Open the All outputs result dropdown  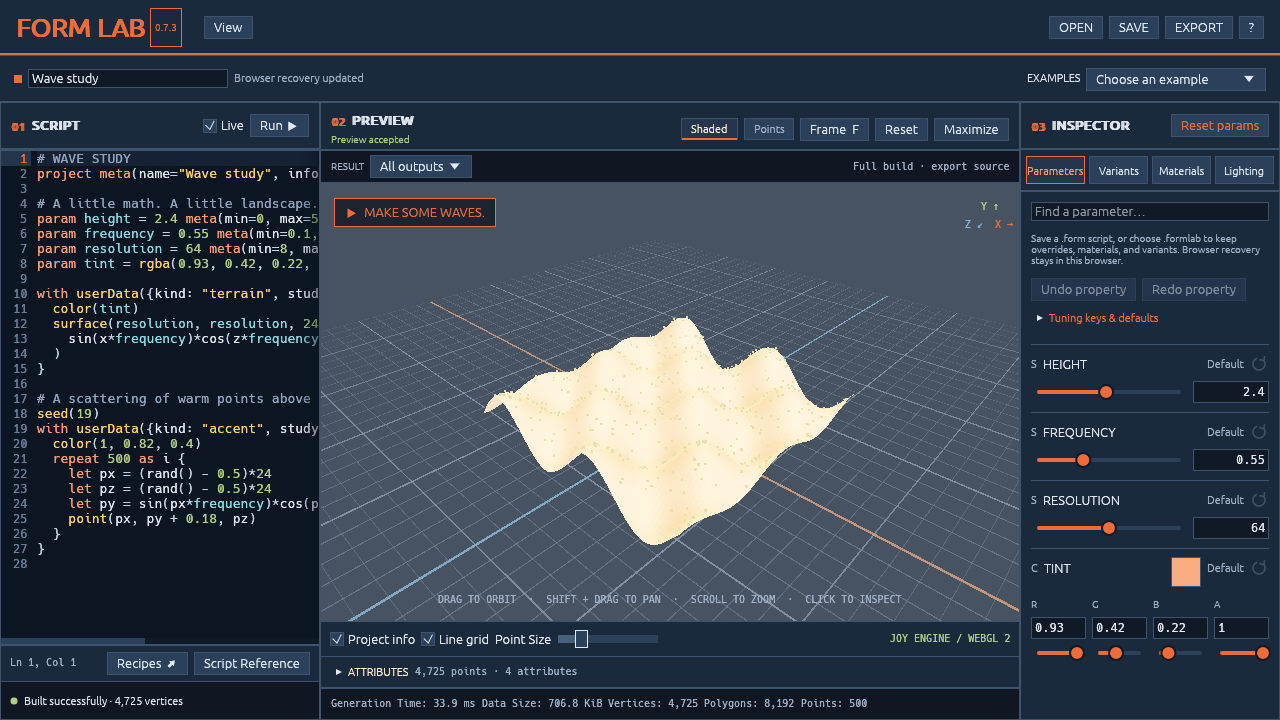420,167
